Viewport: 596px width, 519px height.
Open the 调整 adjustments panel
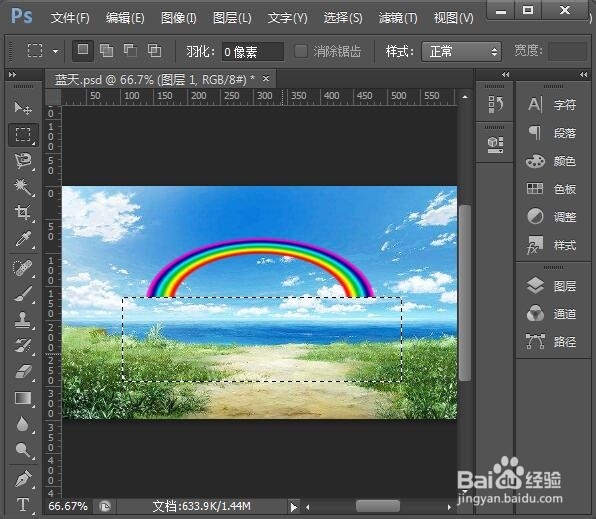[552, 217]
